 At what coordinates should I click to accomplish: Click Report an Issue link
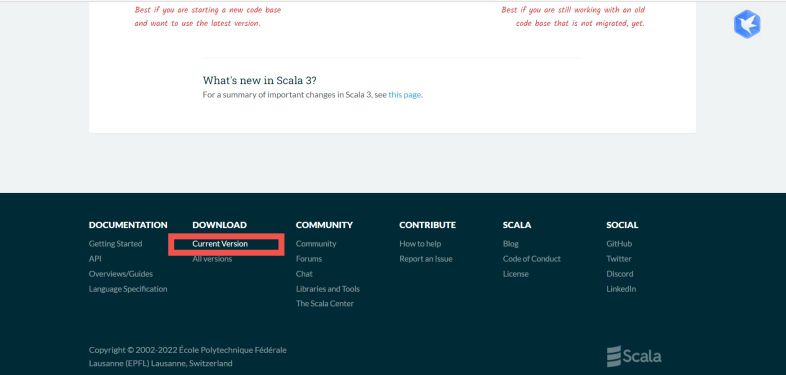(x=426, y=259)
